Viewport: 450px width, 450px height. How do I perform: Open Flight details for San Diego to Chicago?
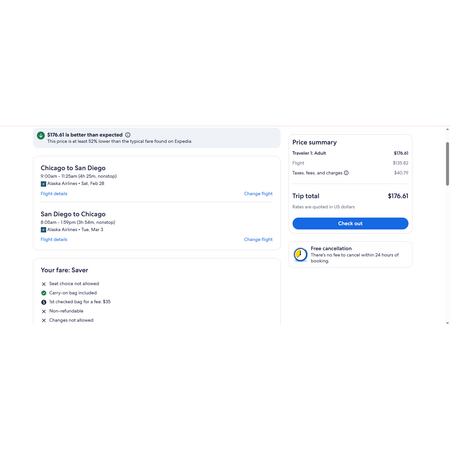[54, 239]
